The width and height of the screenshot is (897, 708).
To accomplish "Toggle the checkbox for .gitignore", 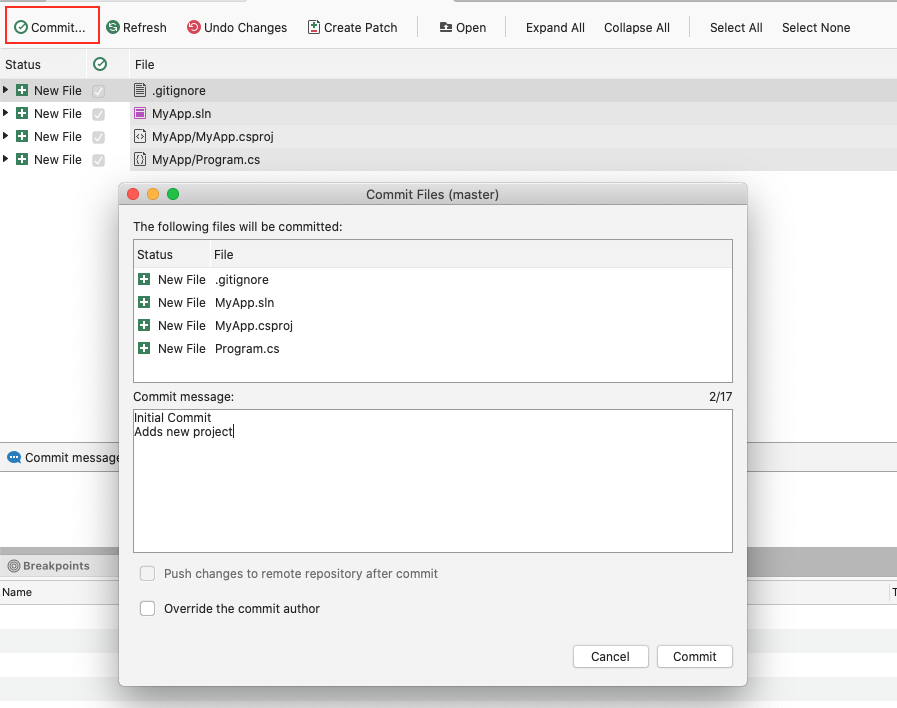I will point(98,90).
